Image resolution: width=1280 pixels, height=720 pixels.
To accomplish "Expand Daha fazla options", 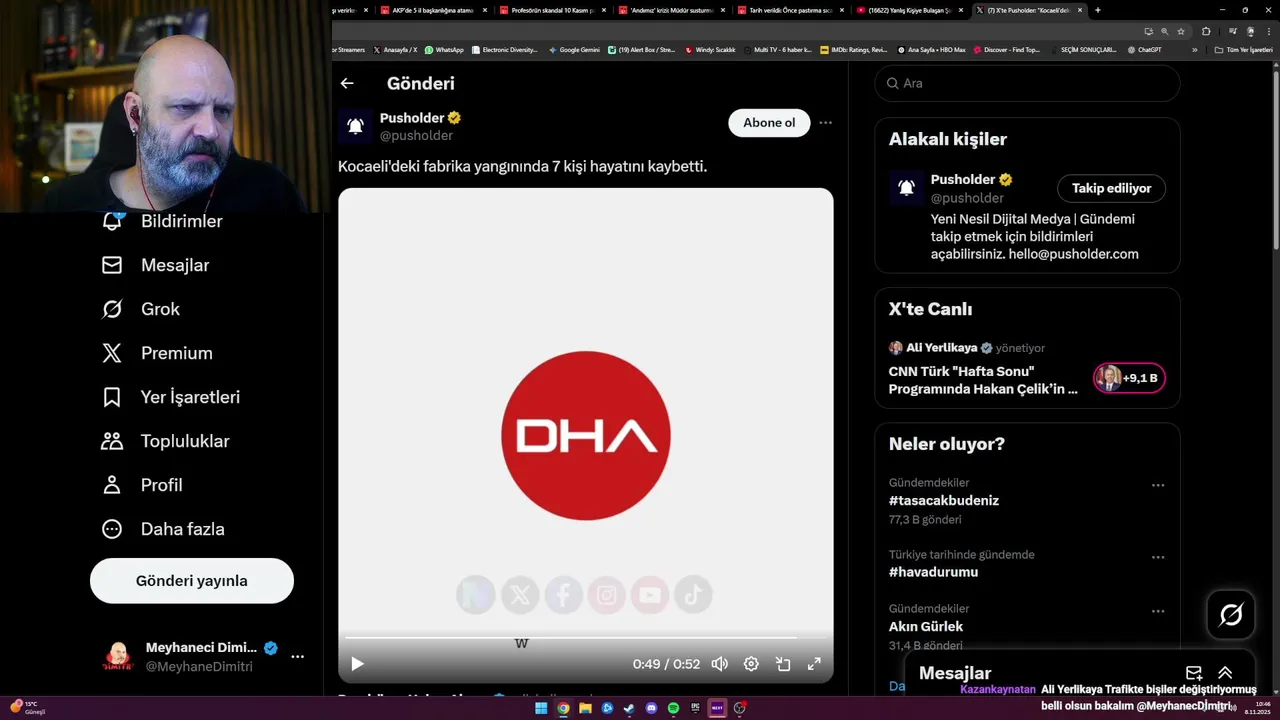I will coord(163,529).
